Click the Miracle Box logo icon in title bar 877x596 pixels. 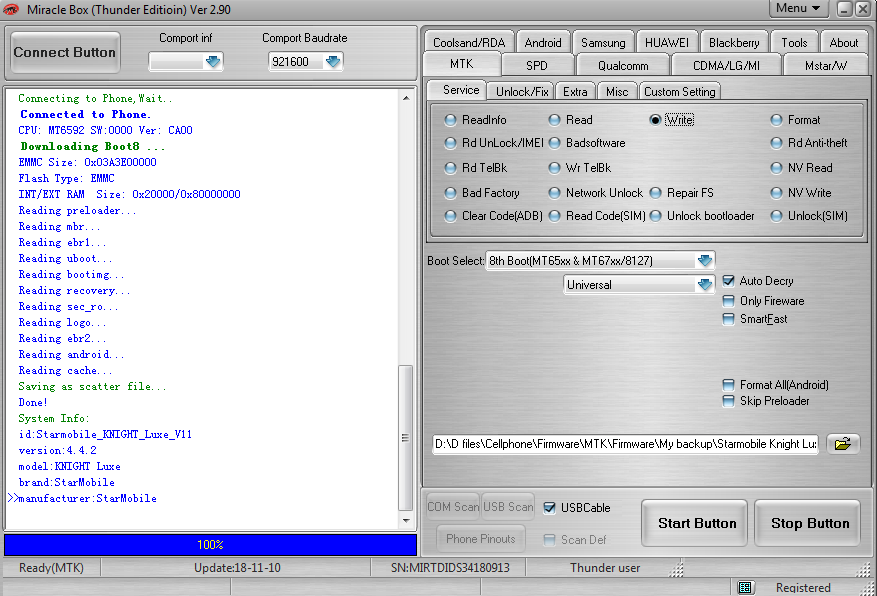(x=11, y=10)
